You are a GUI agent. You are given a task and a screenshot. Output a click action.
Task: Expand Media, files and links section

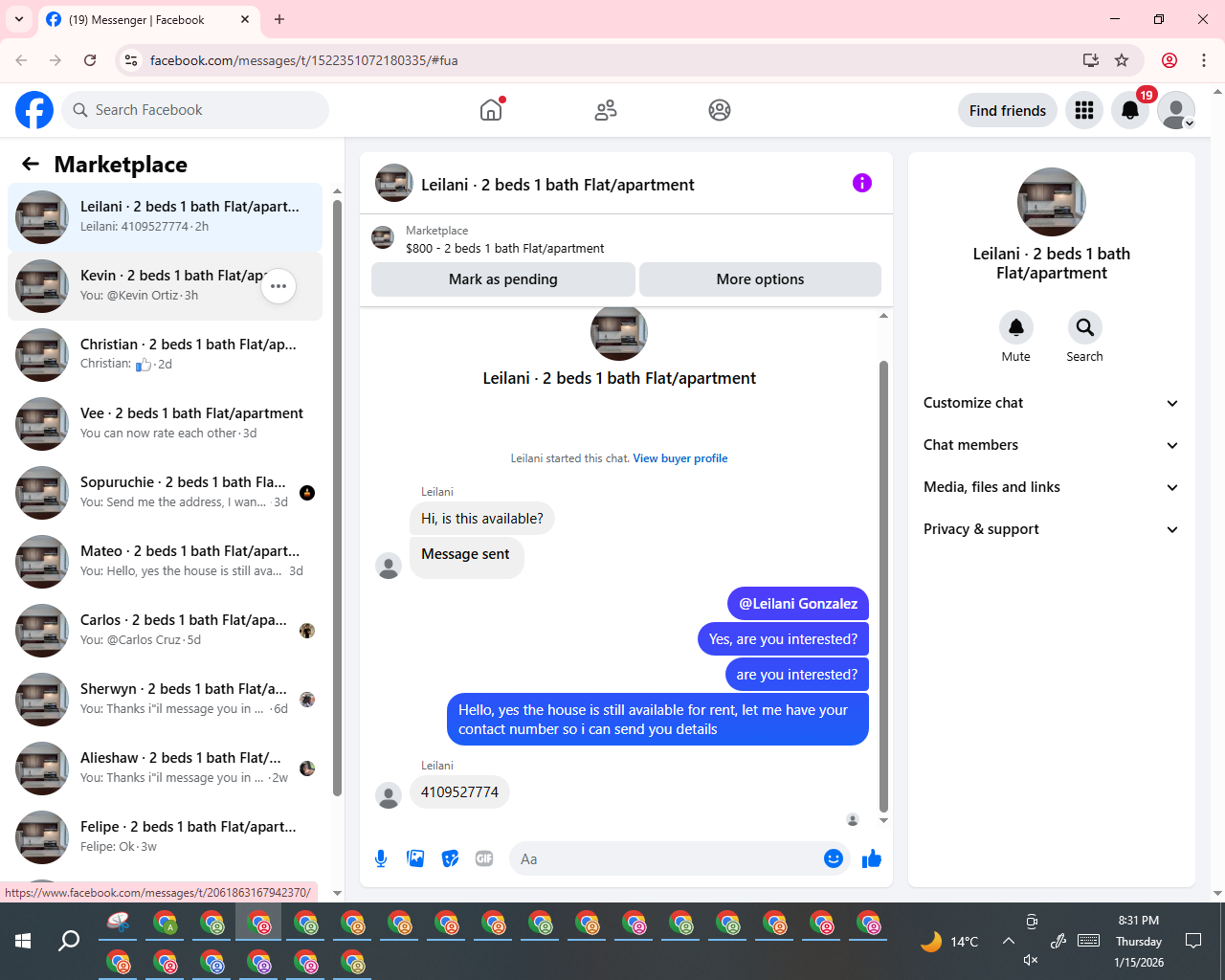coord(1051,487)
